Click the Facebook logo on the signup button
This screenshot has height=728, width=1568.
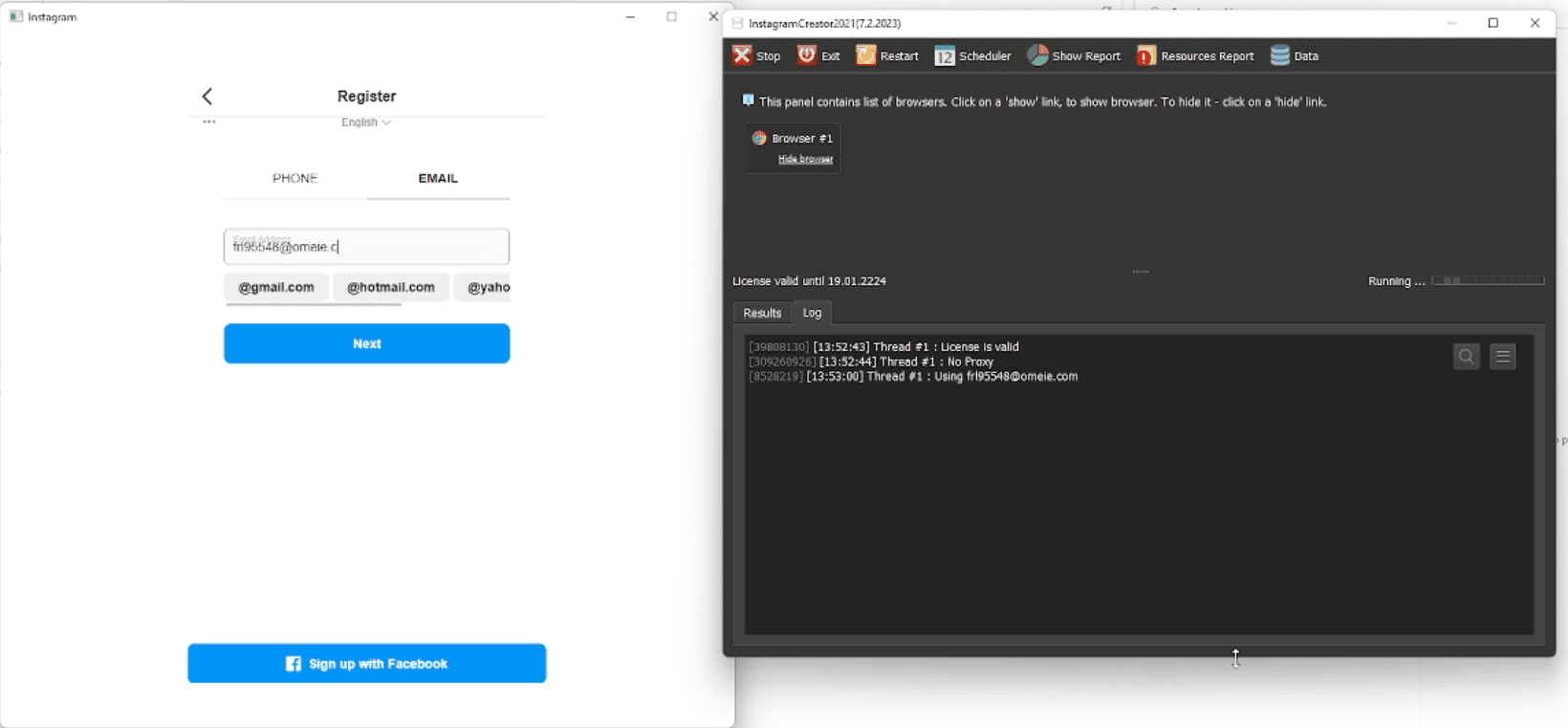pos(294,664)
